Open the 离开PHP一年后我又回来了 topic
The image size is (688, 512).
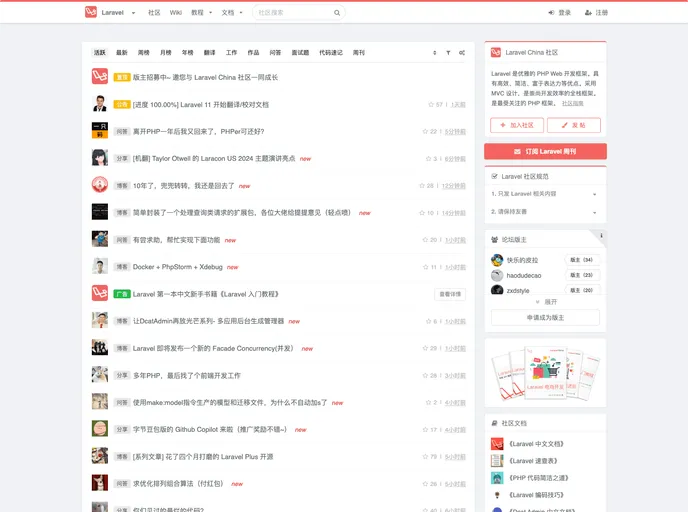pyautogui.click(x=198, y=132)
